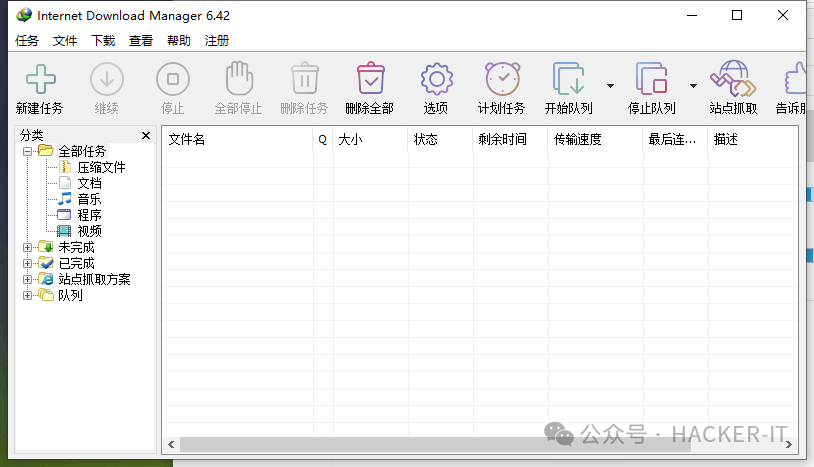This screenshot has height=467, width=814.
Task: Select 已完成 tree label
Action: tap(76, 263)
